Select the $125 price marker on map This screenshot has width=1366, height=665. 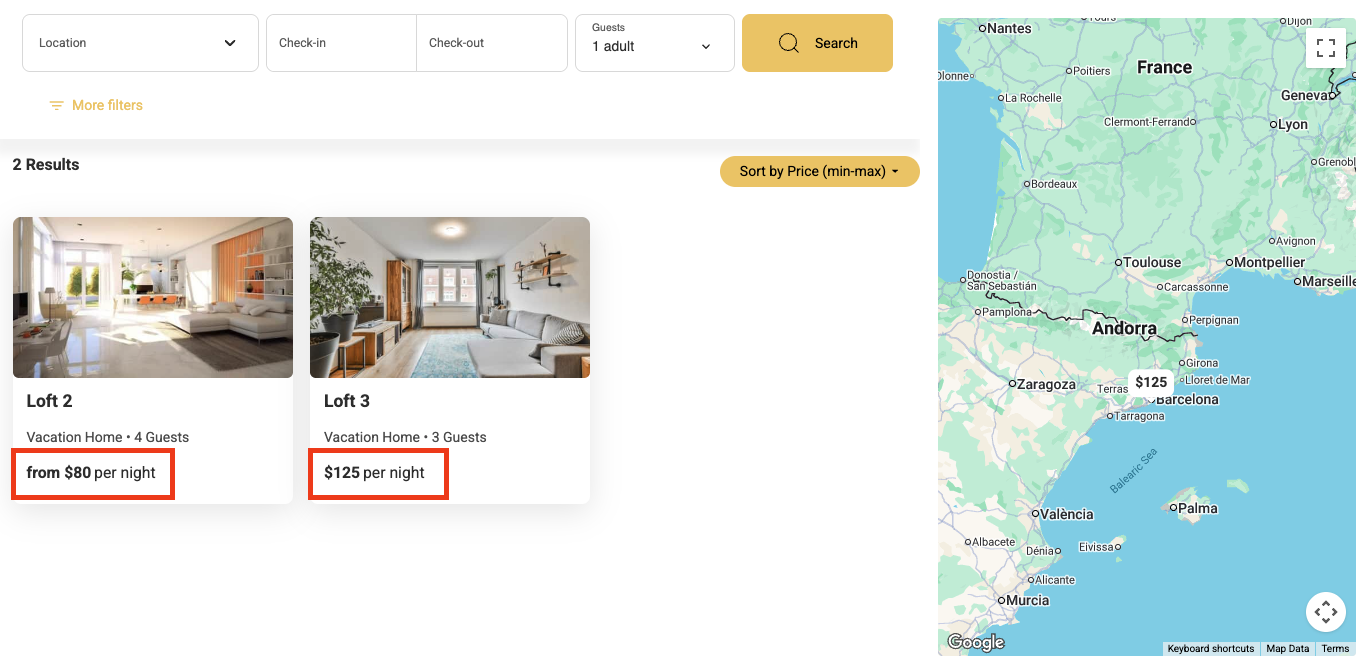[x=1150, y=382]
